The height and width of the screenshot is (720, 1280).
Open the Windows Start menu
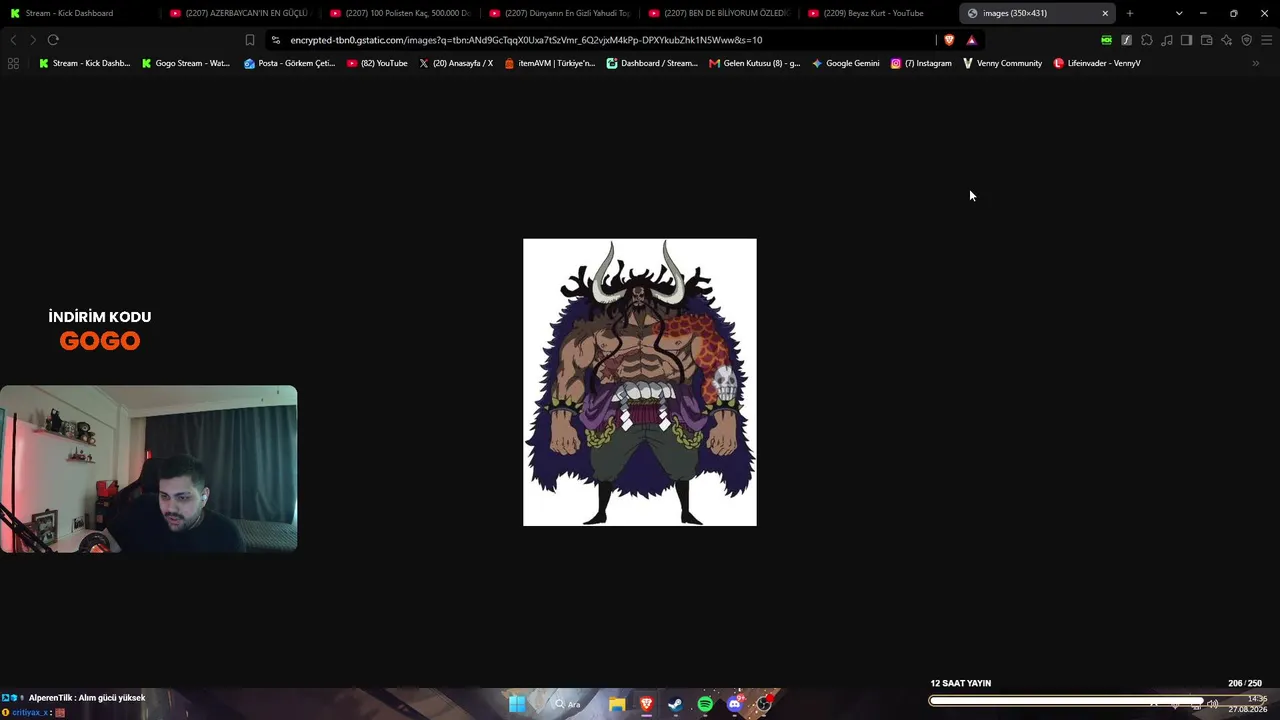coord(517,704)
